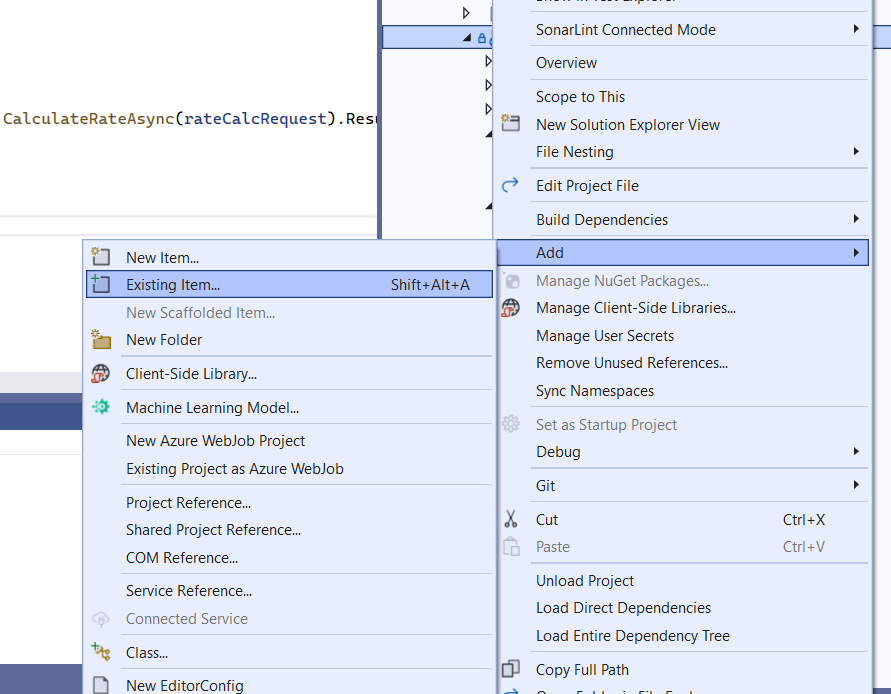891x694 pixels.
Task: Click the Manage NuGet Packages icon
Action: coord(511,281)
